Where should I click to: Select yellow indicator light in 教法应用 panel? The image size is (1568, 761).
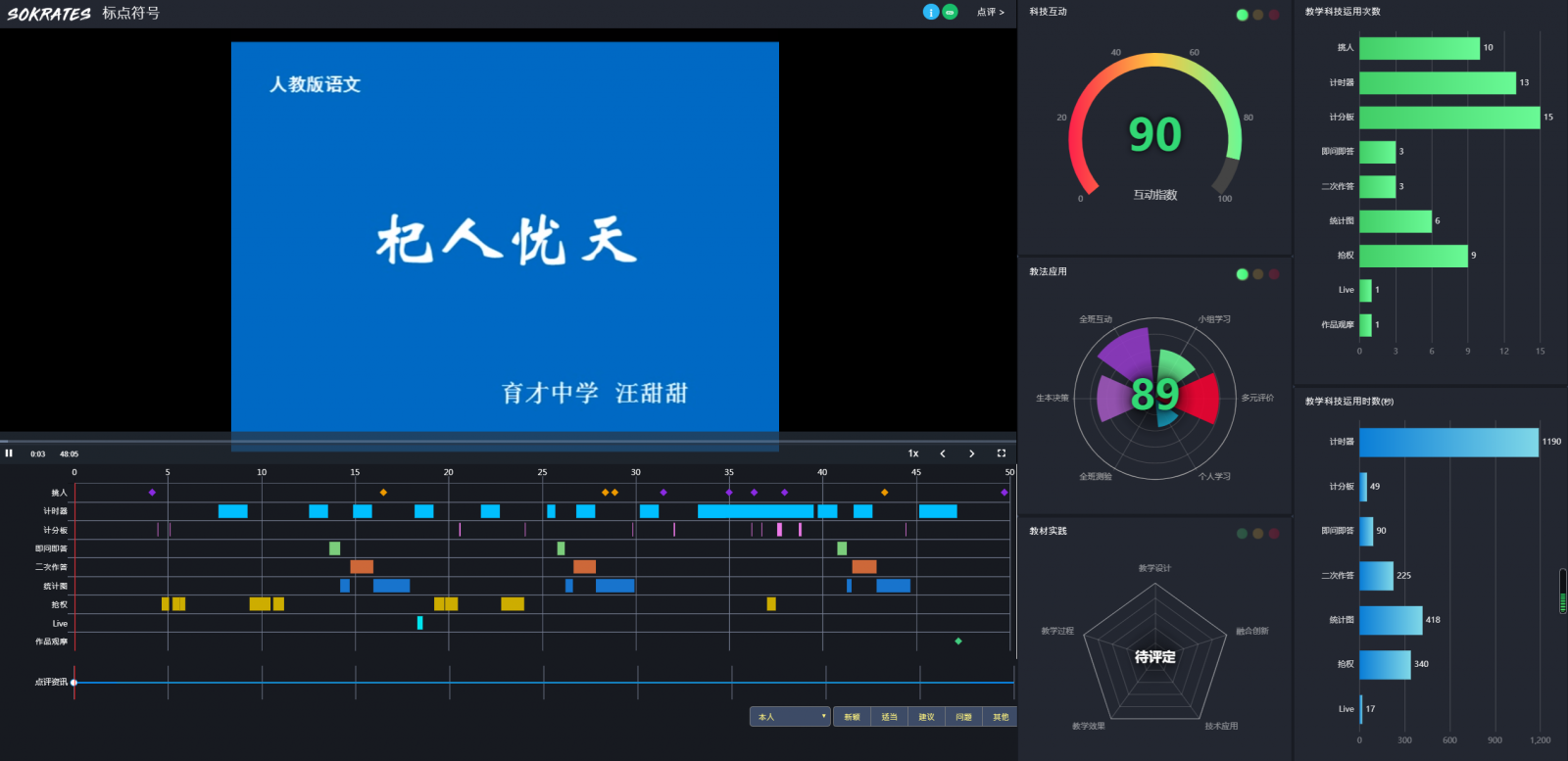pyautogui.click(x=1258, y=274)
